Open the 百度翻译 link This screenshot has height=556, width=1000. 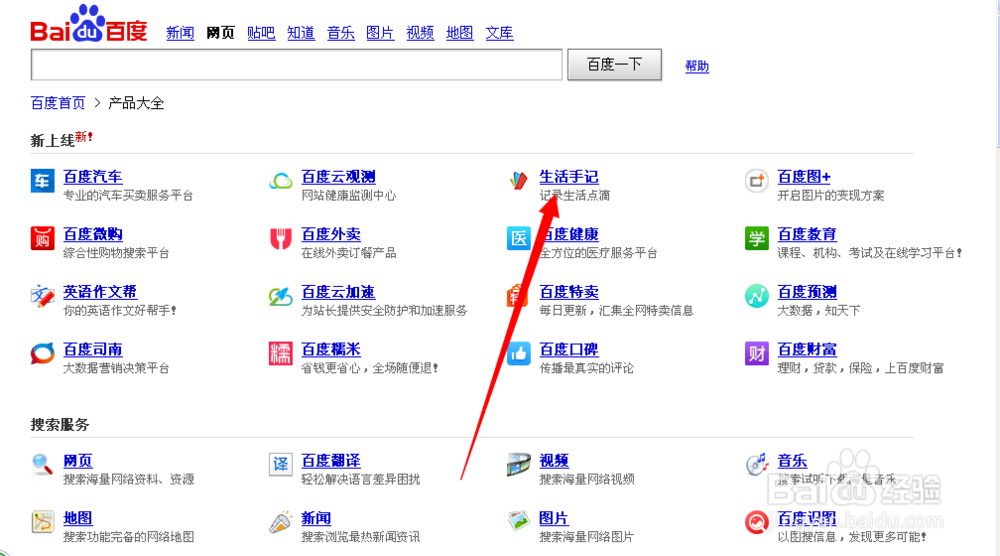[331, 460]
